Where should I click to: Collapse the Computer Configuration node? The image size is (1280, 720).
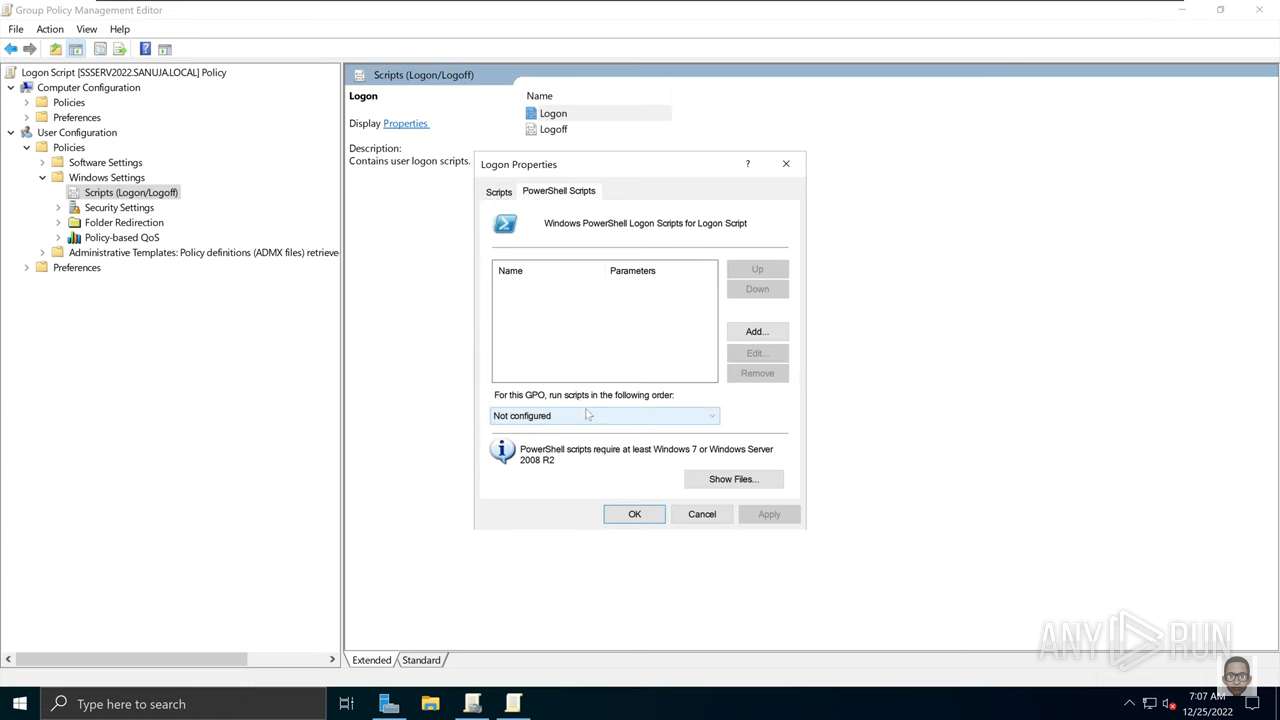[x=11, y=87]
